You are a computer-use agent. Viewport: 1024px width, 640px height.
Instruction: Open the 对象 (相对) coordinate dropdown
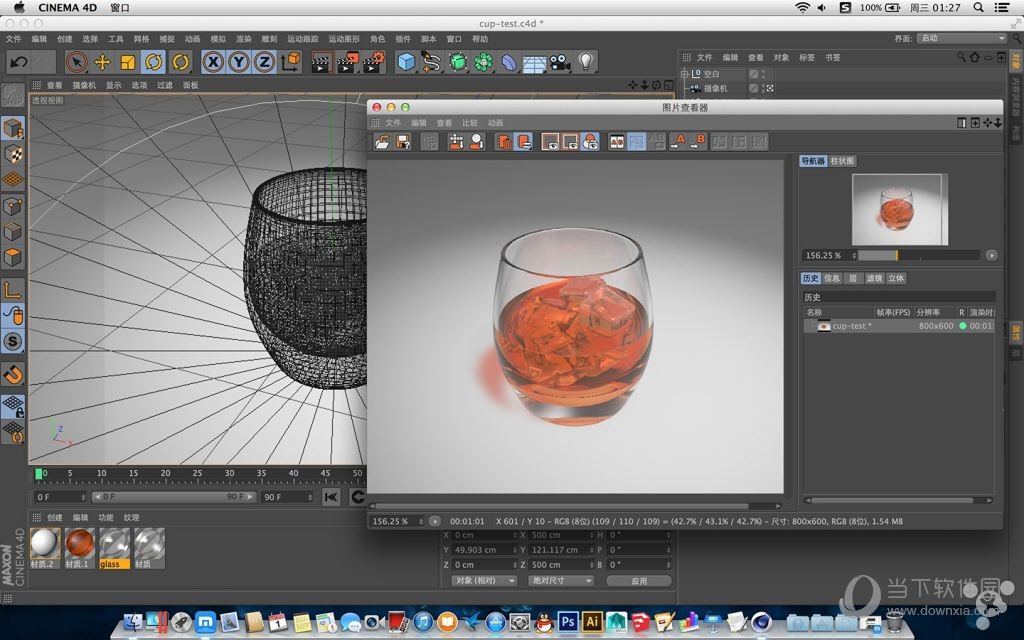coord(485,581)
